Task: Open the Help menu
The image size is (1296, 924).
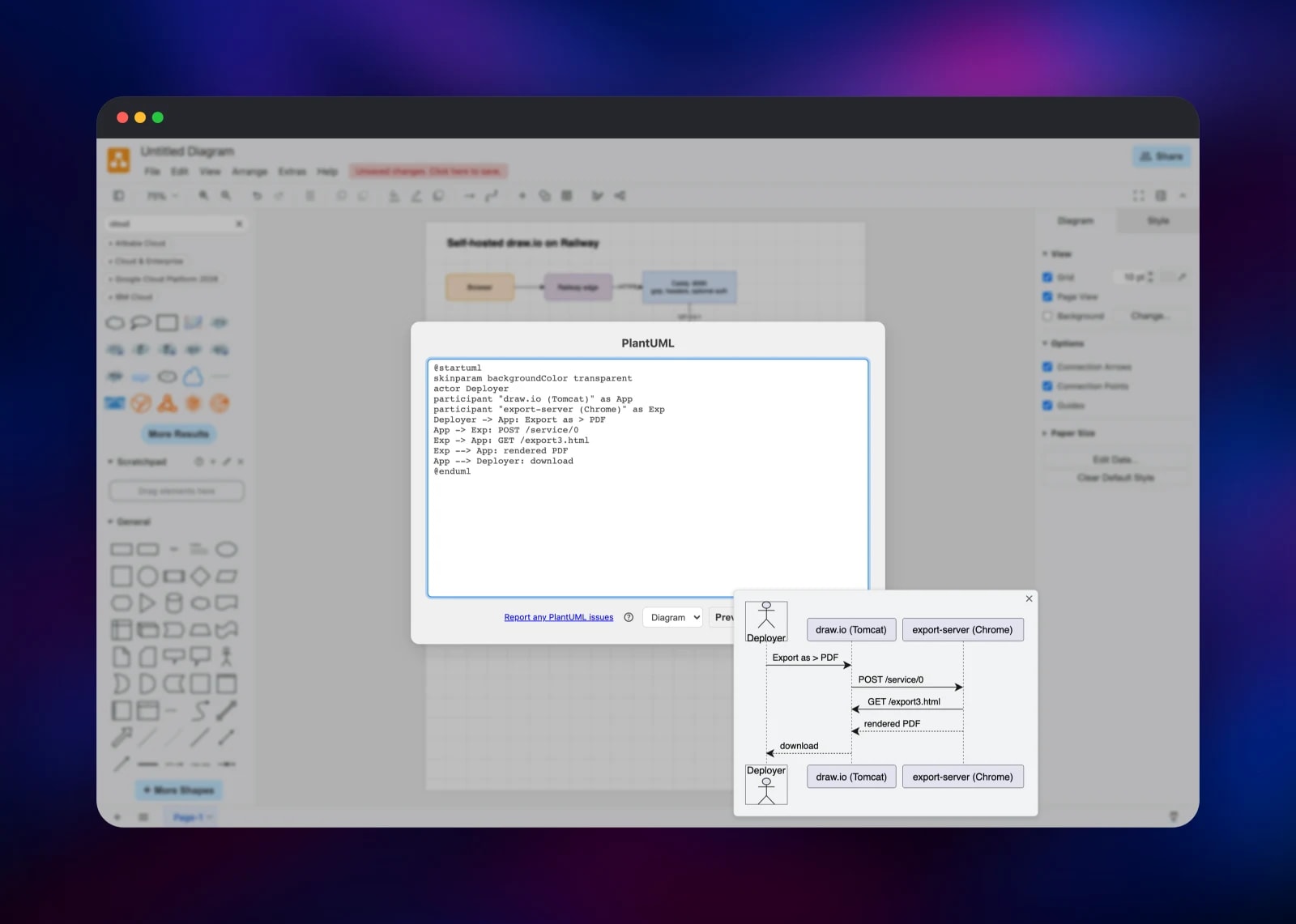Action: (327, 172)
